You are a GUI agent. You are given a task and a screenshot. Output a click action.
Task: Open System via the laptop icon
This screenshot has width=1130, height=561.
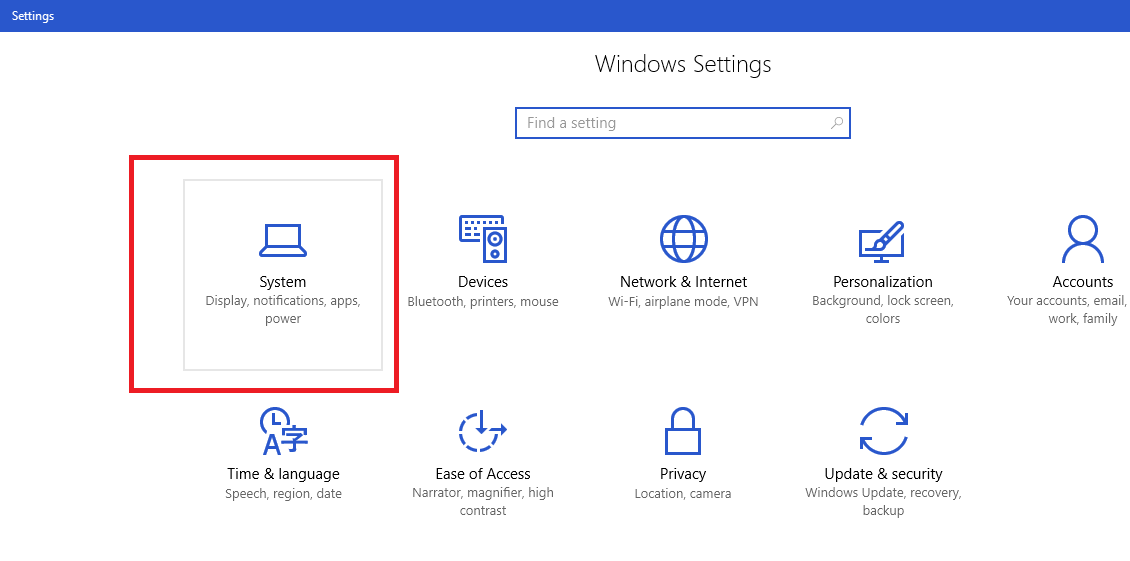tap(282, 240)
